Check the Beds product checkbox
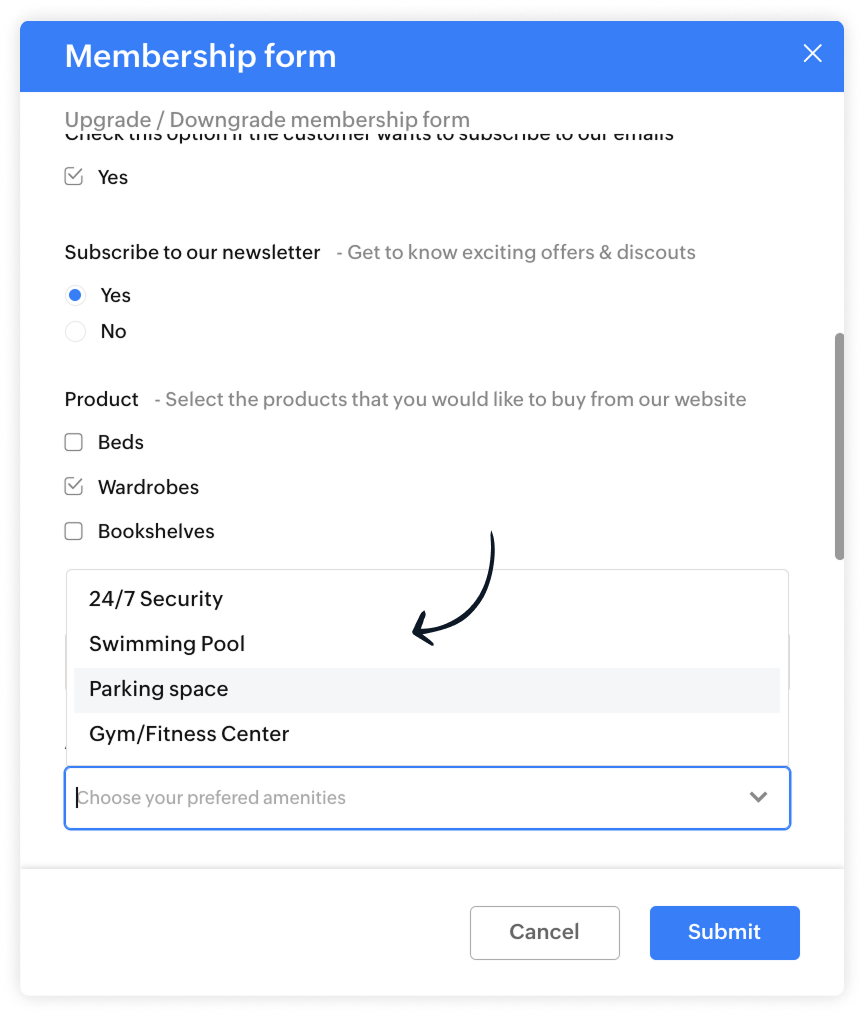Image resolution: width=864 pixels, height=1016 pixels. click(74, 442)
